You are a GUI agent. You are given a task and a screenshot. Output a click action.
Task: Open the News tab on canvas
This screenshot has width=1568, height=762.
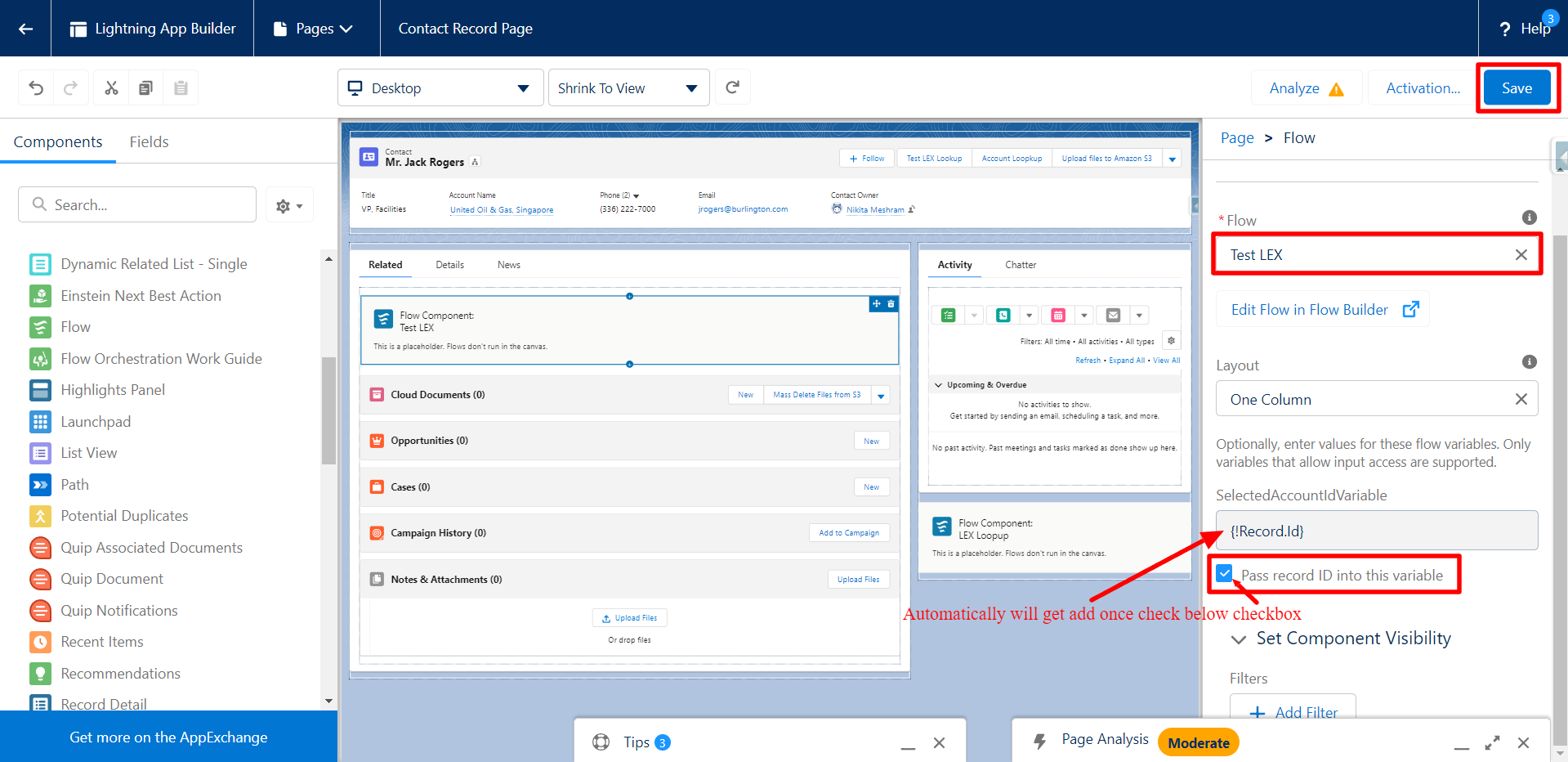pos(509,265)
